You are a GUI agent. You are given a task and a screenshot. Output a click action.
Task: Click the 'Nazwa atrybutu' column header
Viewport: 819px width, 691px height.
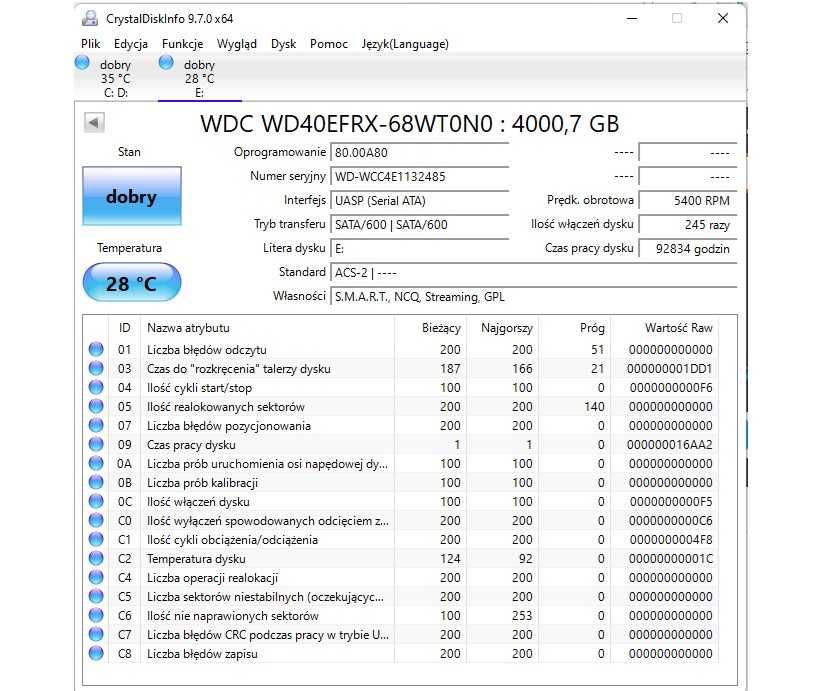267,328
